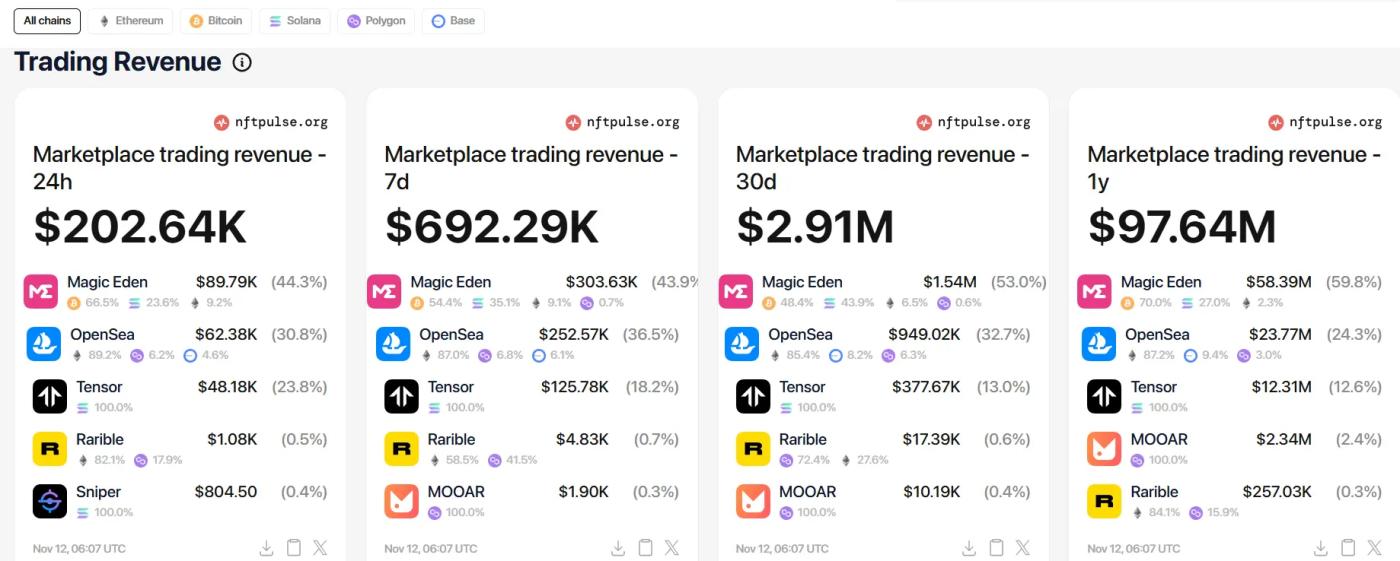This screenshot has width=1400, height=561.
Task: Open OpenSea entry in the 1y card
Action: 1157,335
